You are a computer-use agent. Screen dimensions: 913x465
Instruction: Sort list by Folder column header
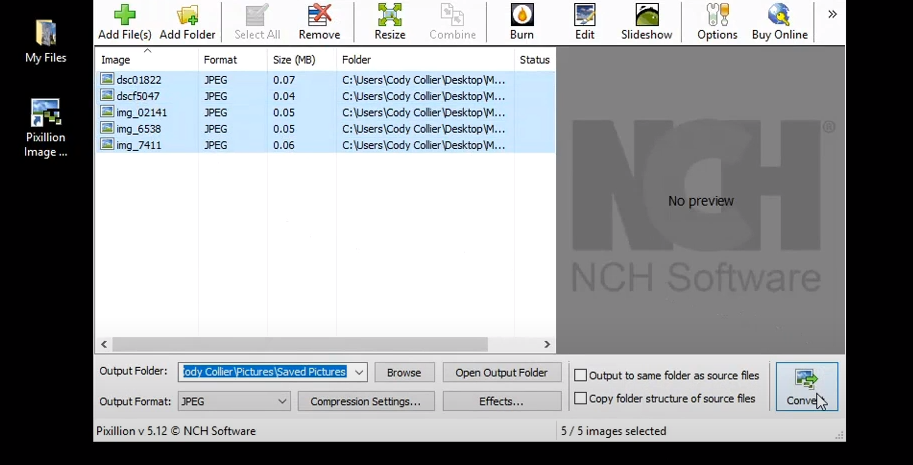(425, 59)
